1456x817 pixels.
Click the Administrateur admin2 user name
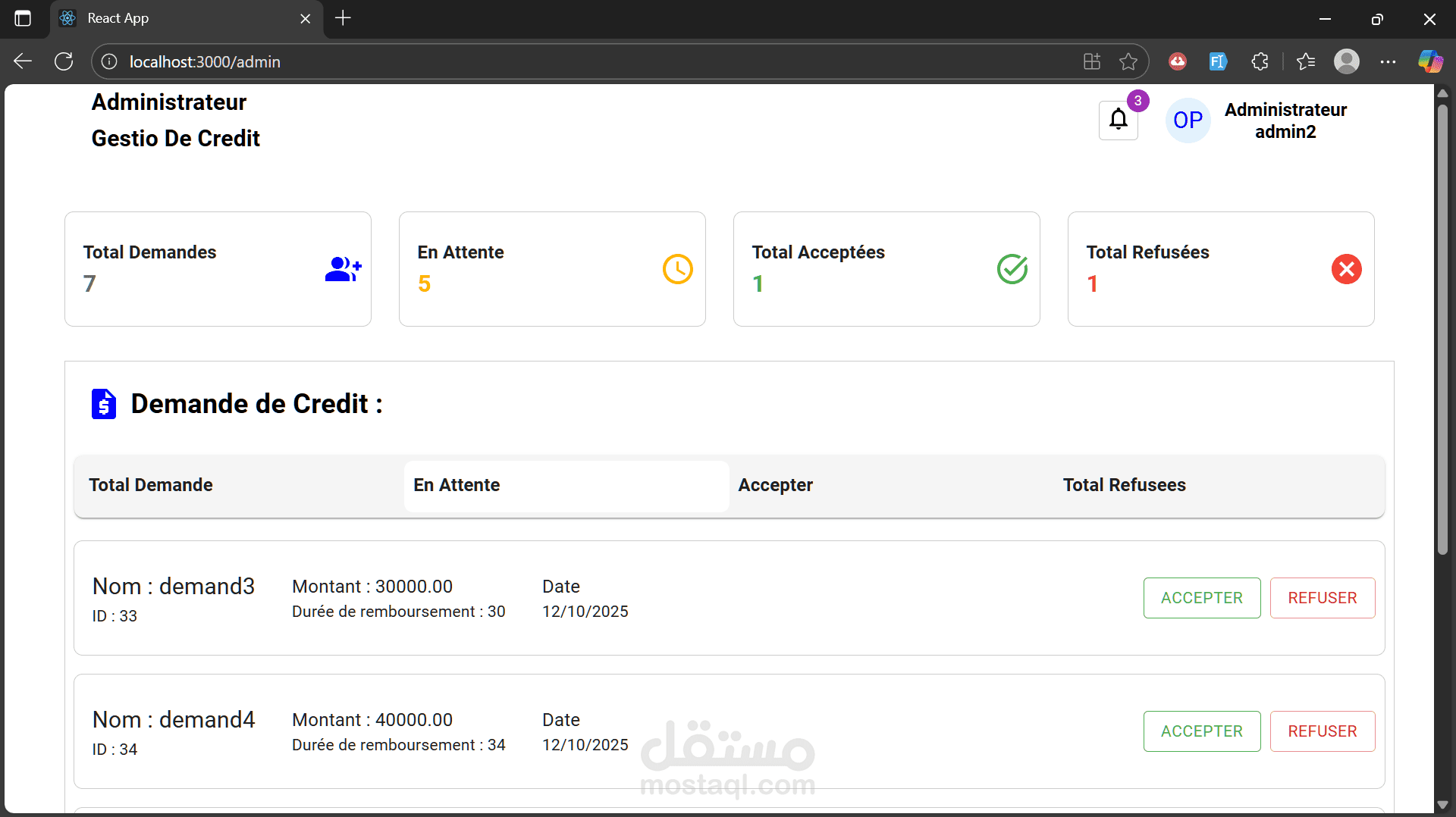coord(1285,121)
